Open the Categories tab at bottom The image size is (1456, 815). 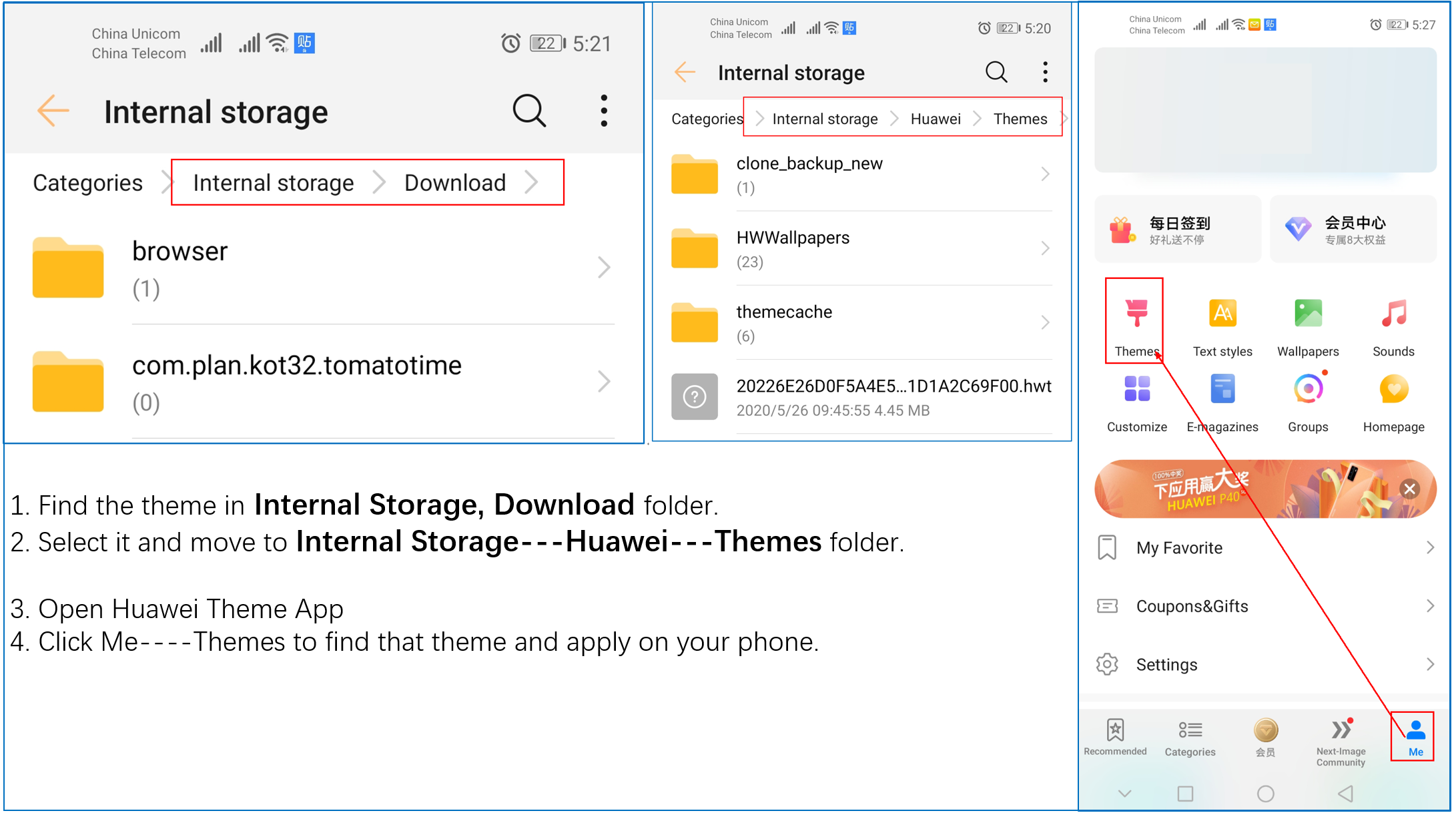(1190, 738)
